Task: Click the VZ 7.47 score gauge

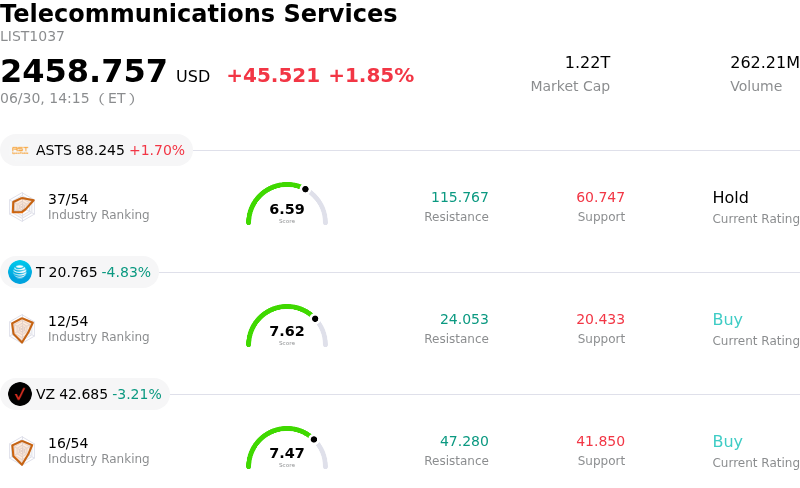Action: (287, 448)
